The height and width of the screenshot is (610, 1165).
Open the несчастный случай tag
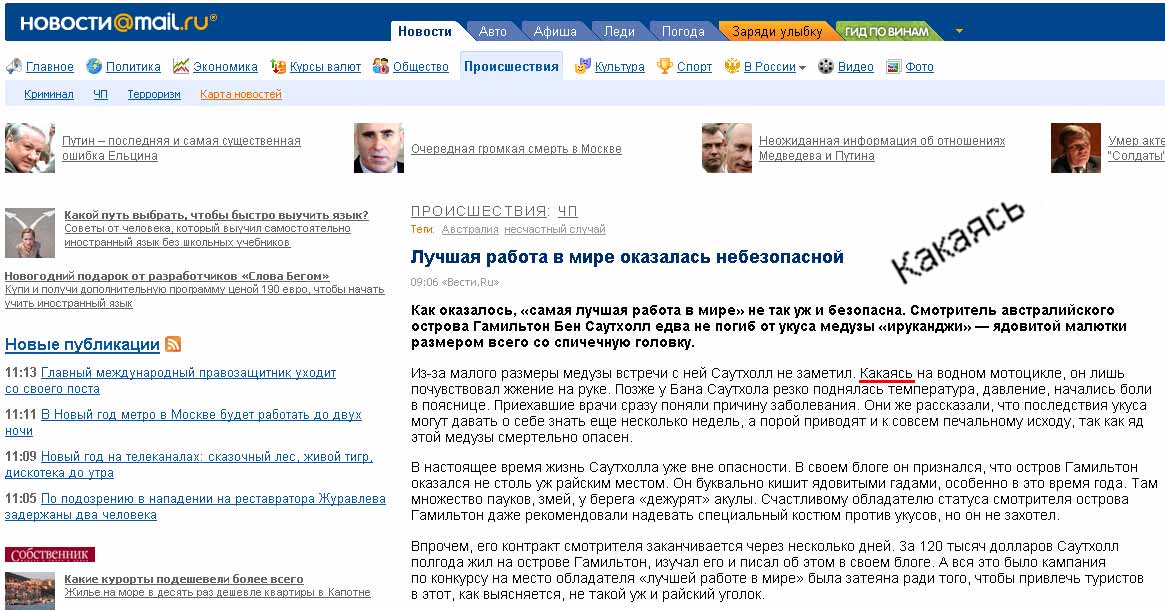[x=554, y=230]
